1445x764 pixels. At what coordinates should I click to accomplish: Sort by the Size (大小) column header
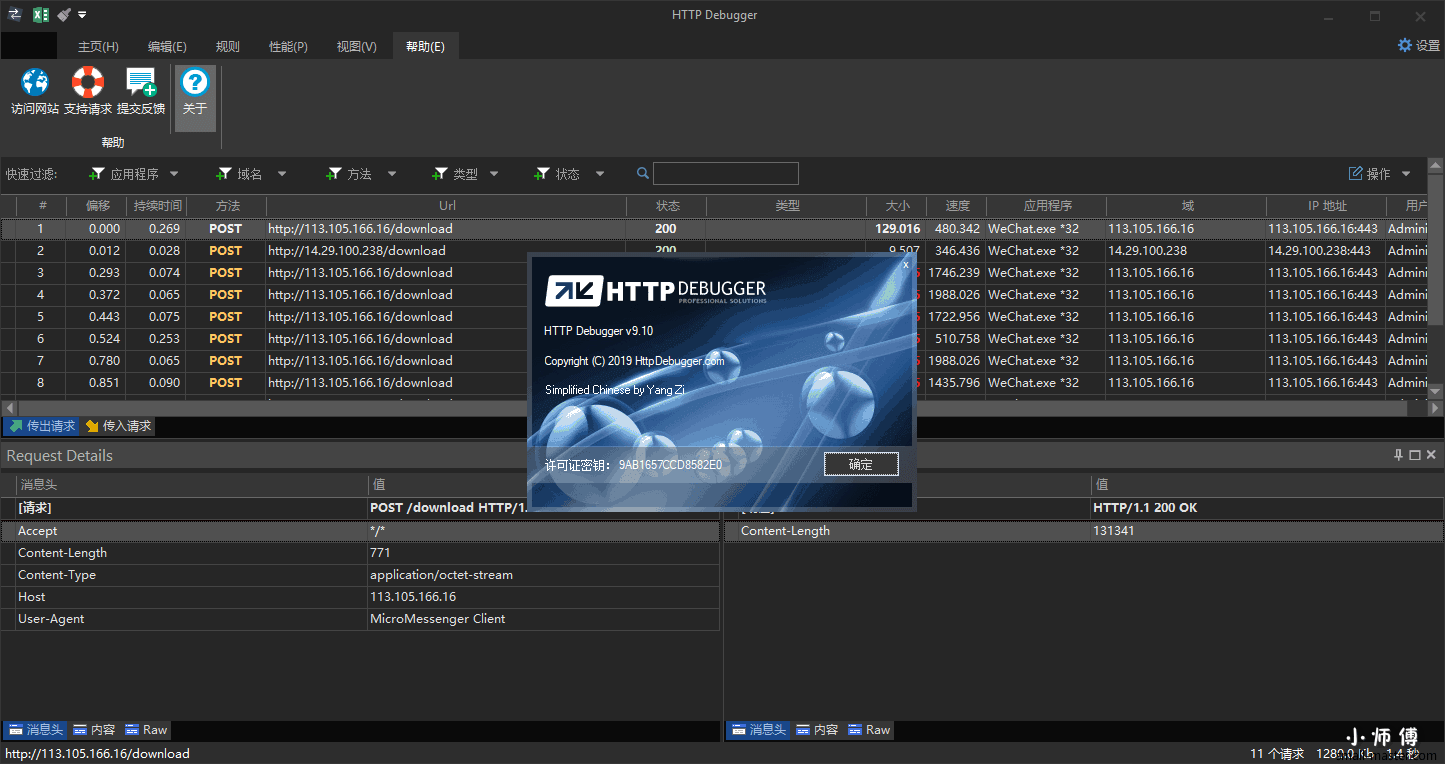pyautogui.click(x=897, y=206)
